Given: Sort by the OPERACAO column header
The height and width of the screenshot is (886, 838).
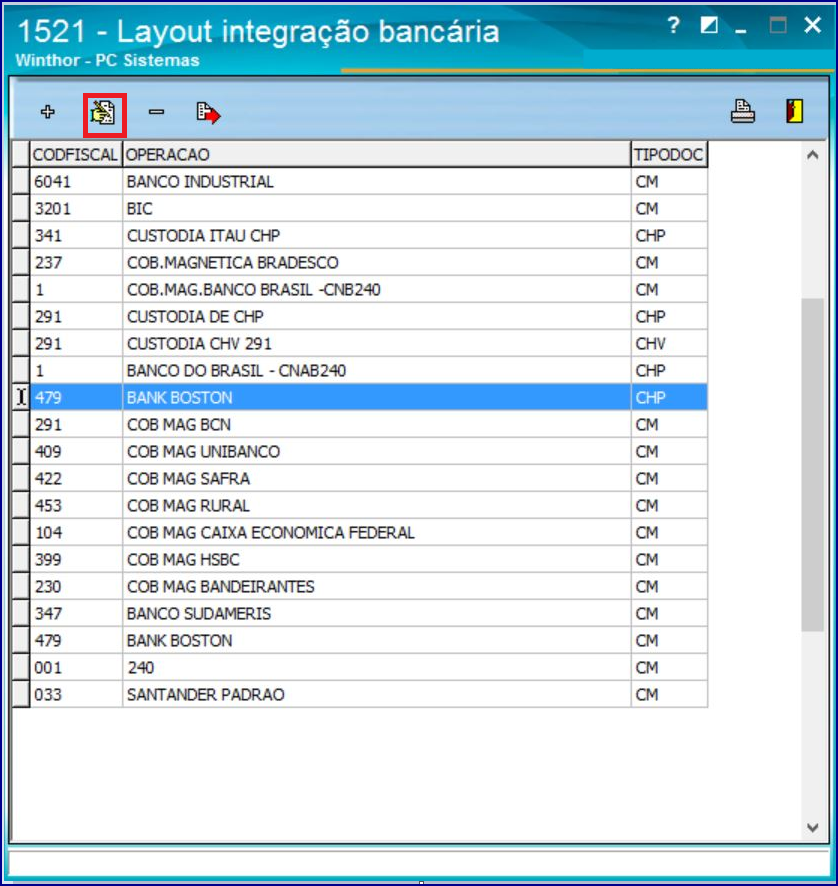Looking at the screenshot, I should (x=376, y=154).
